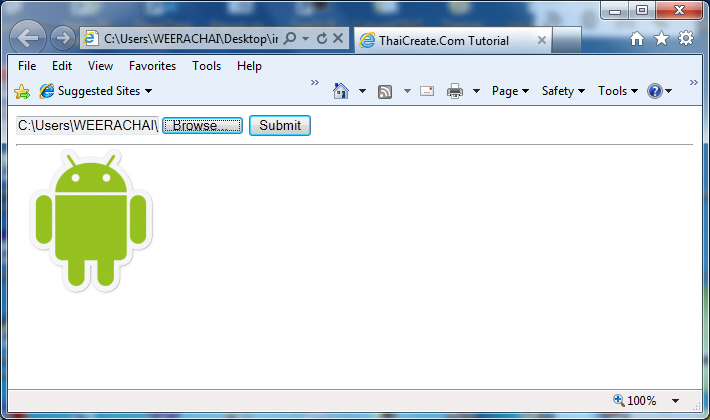Stop loading with the address bar X
The image size is (710, 420).
coord(338,38)
